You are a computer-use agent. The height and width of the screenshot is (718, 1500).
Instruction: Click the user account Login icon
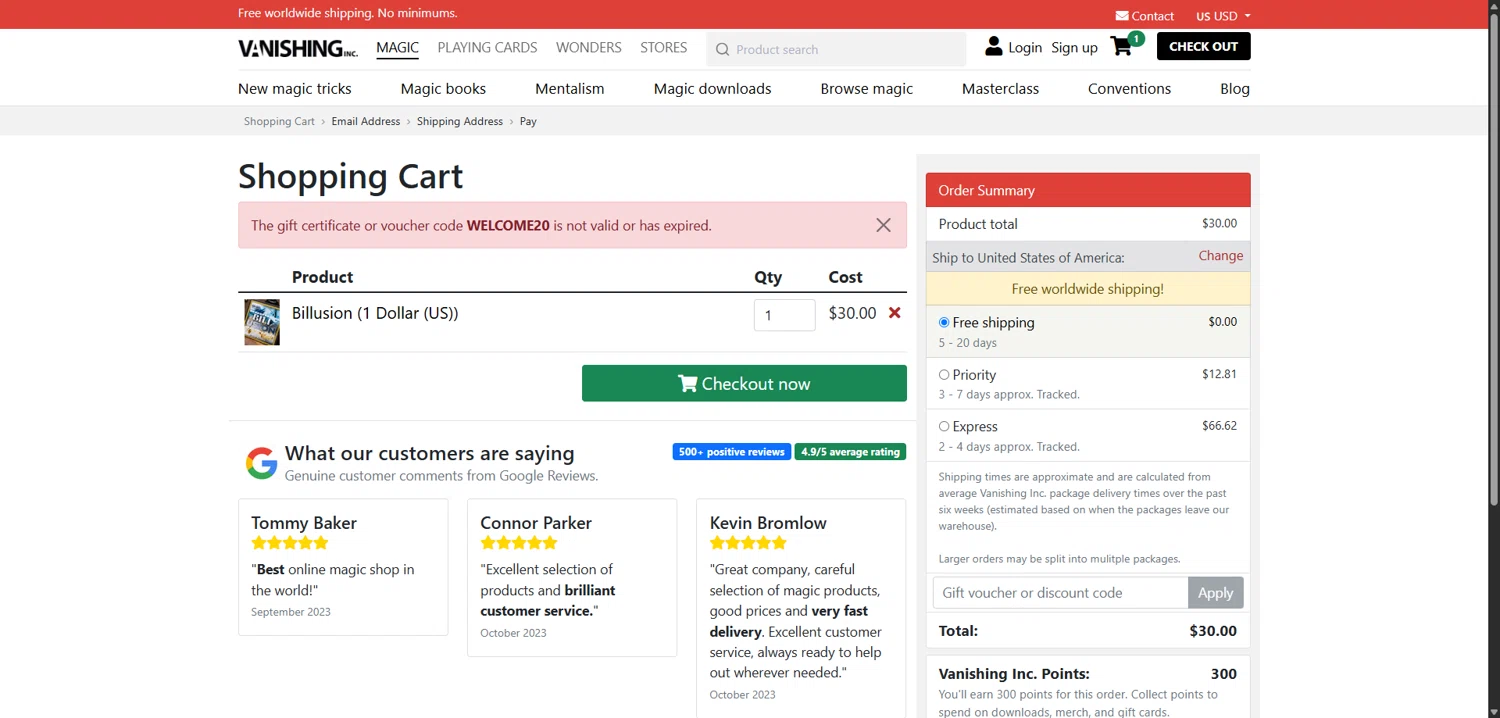[x=994, y=46]
